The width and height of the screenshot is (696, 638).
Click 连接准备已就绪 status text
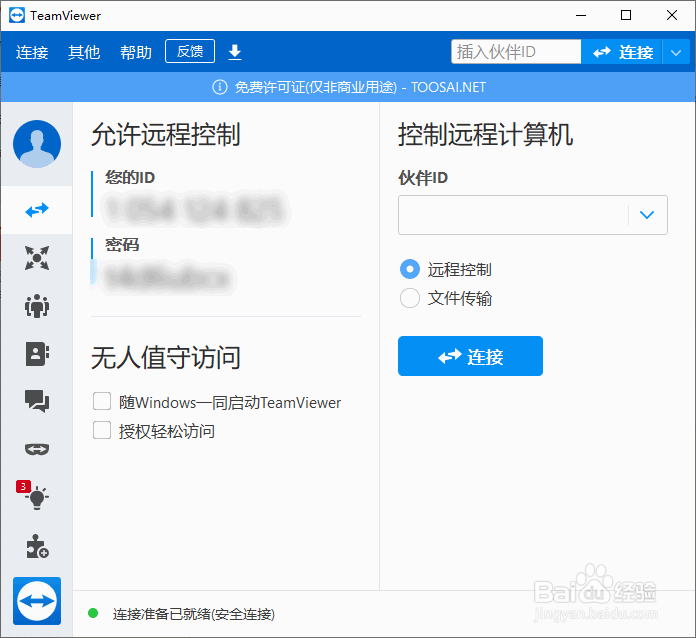[x=194, y=614]
